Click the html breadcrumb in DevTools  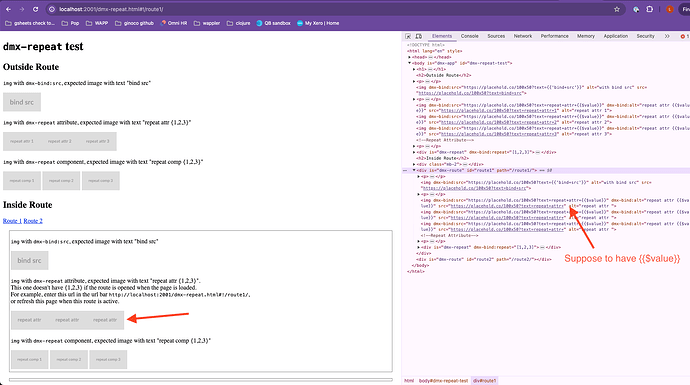click(409, 381)
